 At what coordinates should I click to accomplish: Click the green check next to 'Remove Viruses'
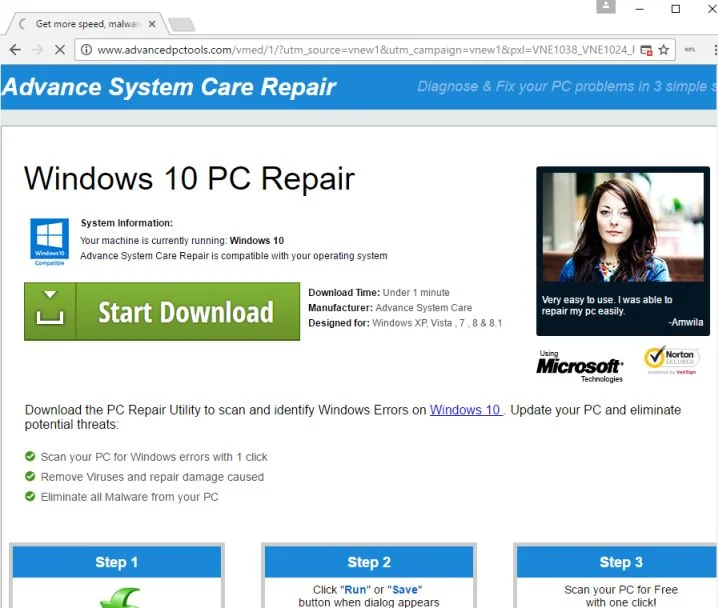[x=30, y=477]
